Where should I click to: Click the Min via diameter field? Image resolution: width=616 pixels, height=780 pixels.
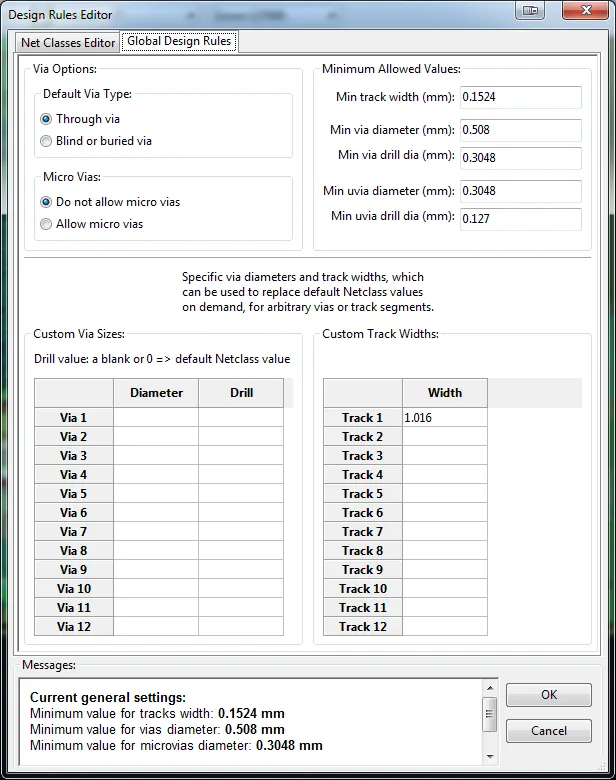click(x=520, y=130)
